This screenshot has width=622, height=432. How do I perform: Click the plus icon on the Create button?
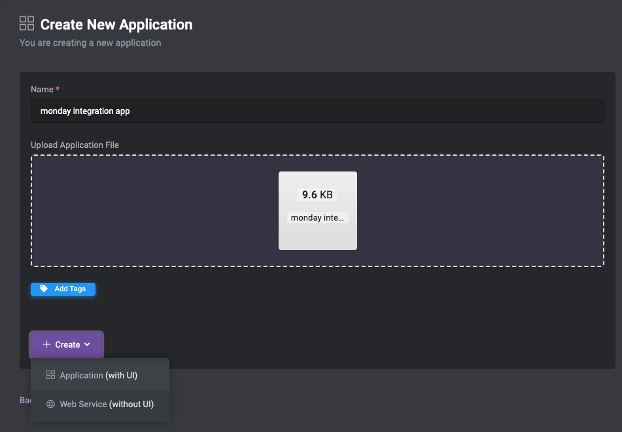pyautogui.click(x=46, y=344)
